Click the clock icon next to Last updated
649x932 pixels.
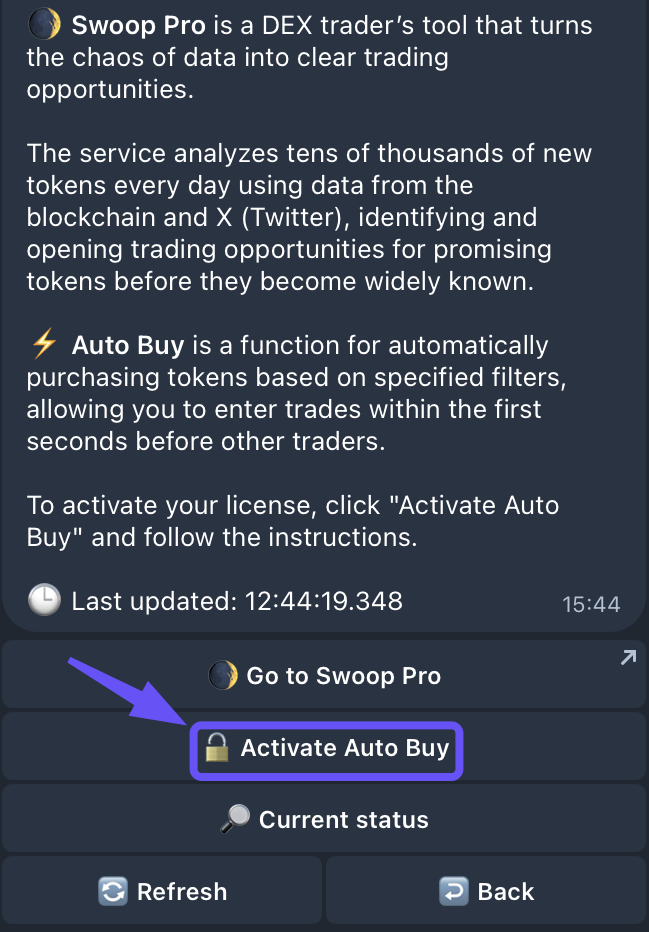pos(44,600)
